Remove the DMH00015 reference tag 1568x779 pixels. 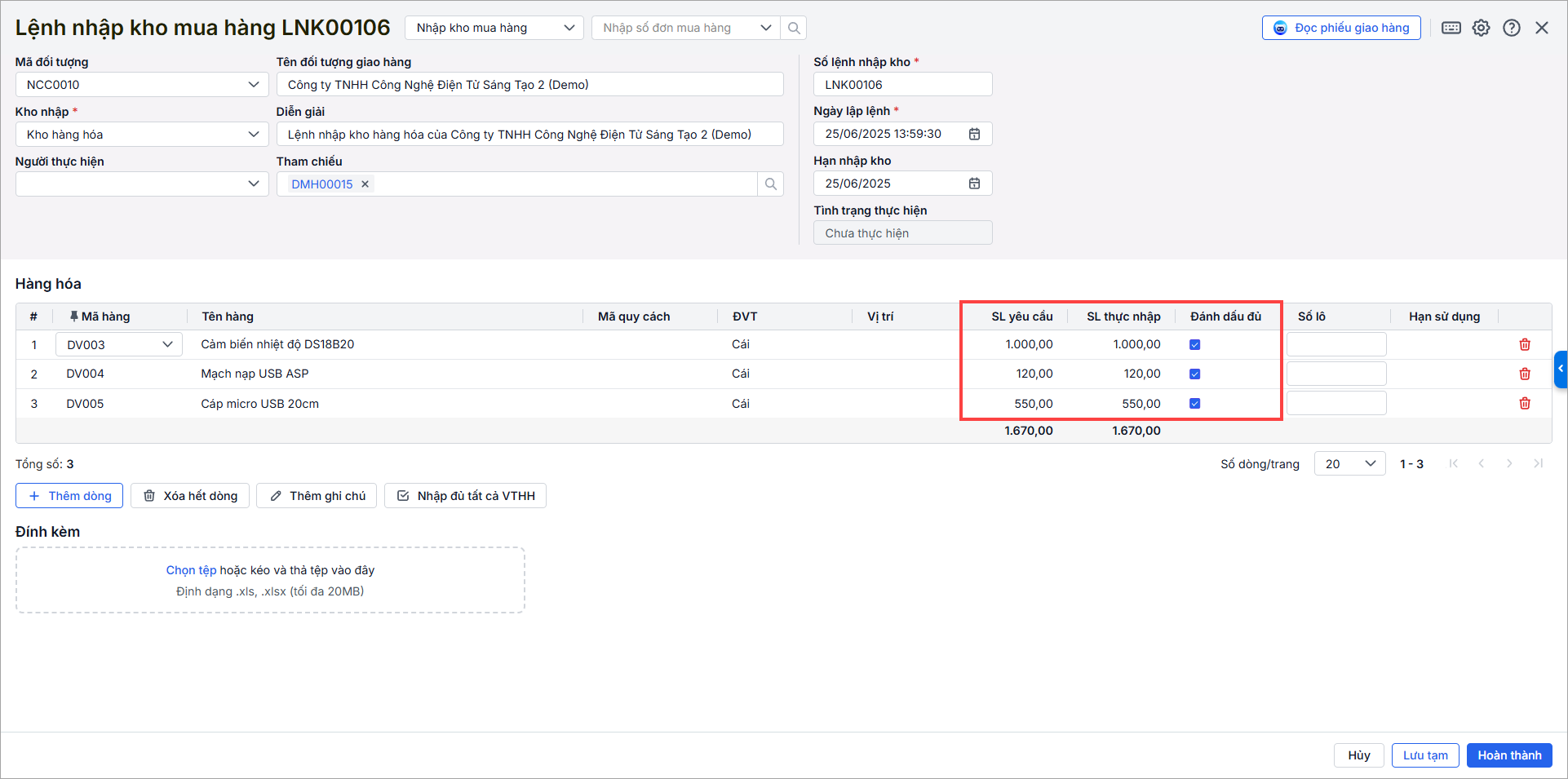click(x=365, y=184)
